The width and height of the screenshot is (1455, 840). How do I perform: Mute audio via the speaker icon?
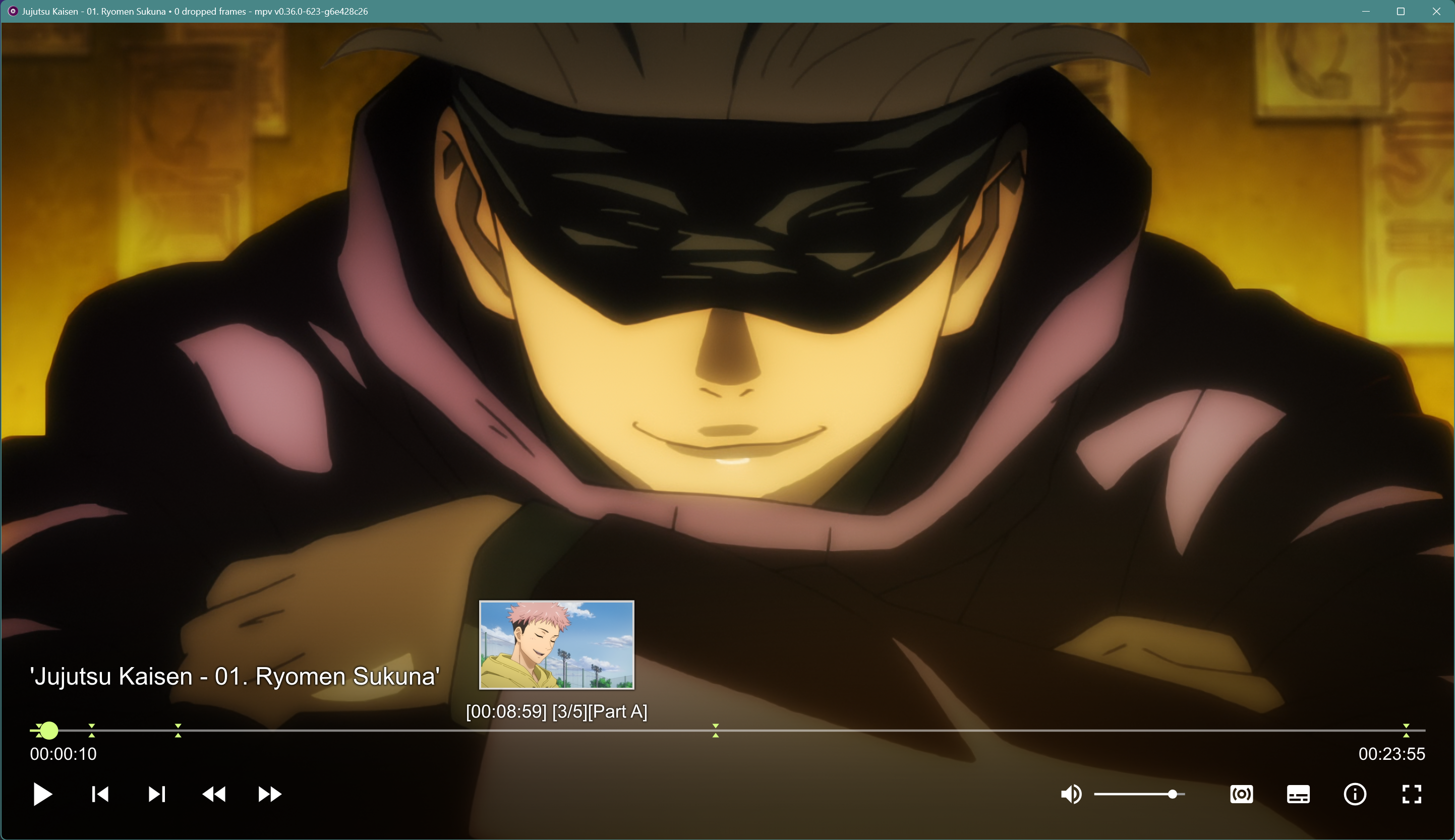(1071, 795)
